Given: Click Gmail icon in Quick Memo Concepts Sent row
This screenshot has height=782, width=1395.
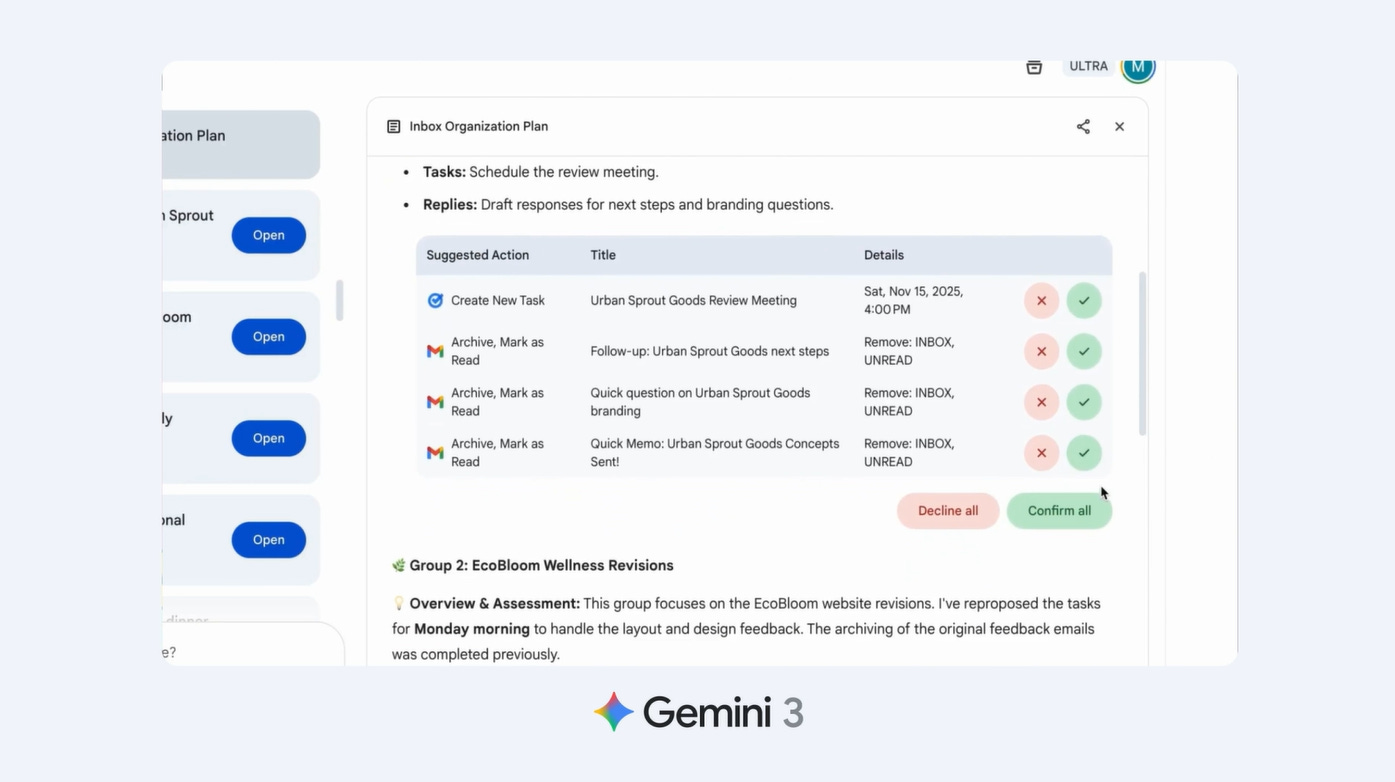Looking at the screenshot, I should (x=435, y=453).
